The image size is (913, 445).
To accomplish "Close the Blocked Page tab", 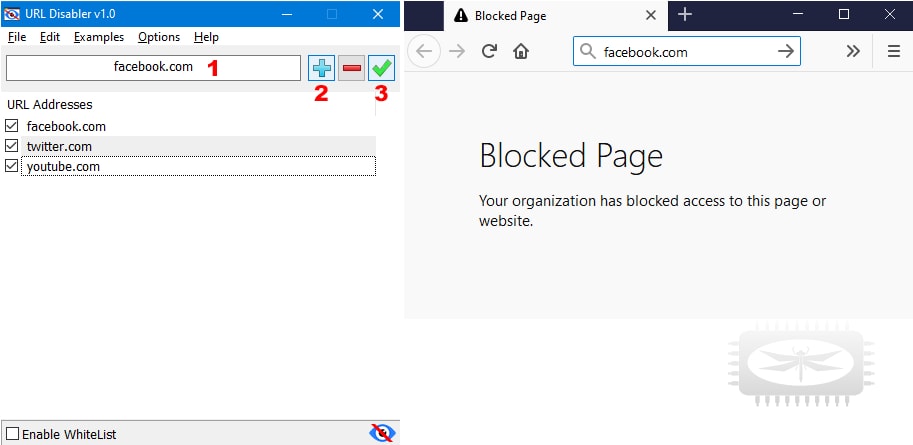I will [x=651, y=15].
